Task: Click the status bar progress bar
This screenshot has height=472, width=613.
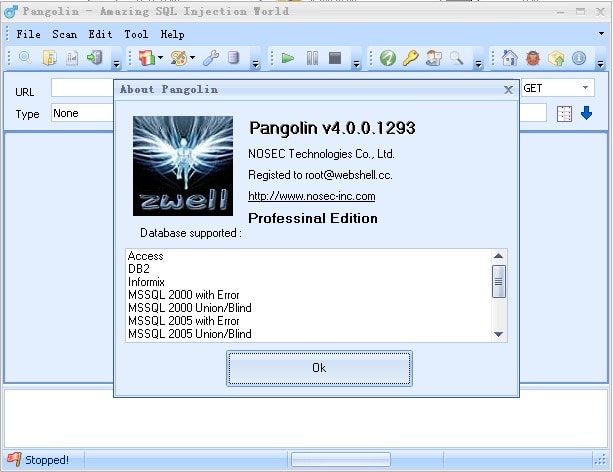Action: tap(341, 459)
